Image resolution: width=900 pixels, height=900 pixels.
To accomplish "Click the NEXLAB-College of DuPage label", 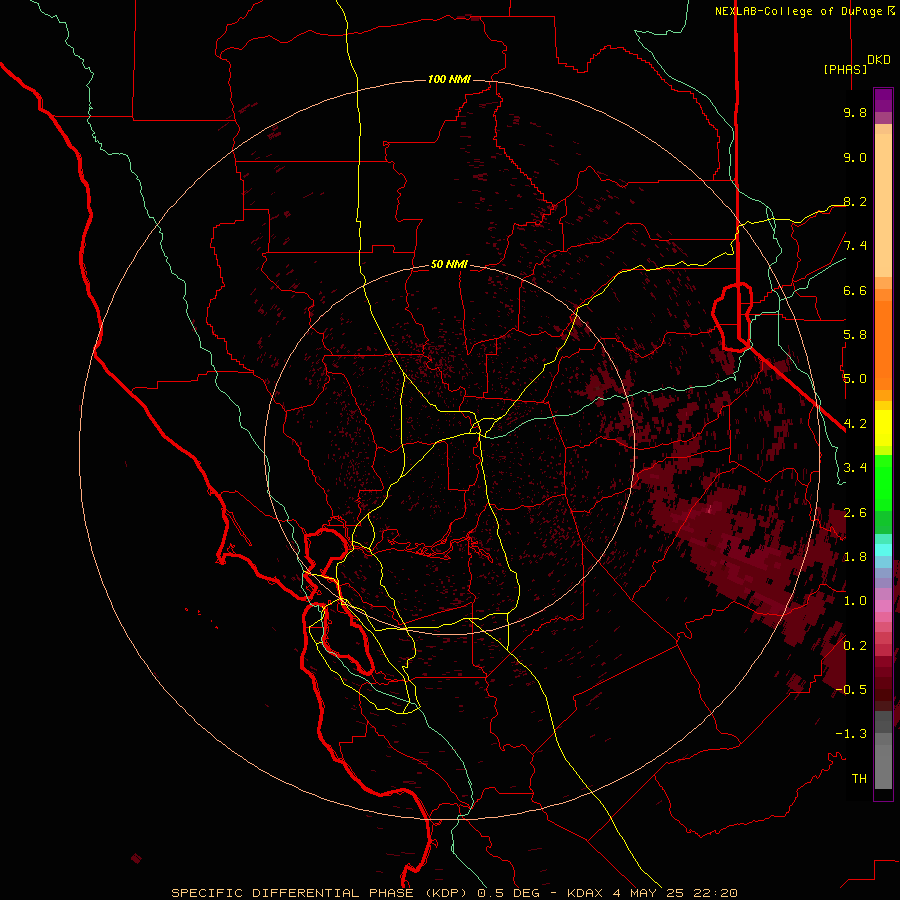I will (804, 11).
